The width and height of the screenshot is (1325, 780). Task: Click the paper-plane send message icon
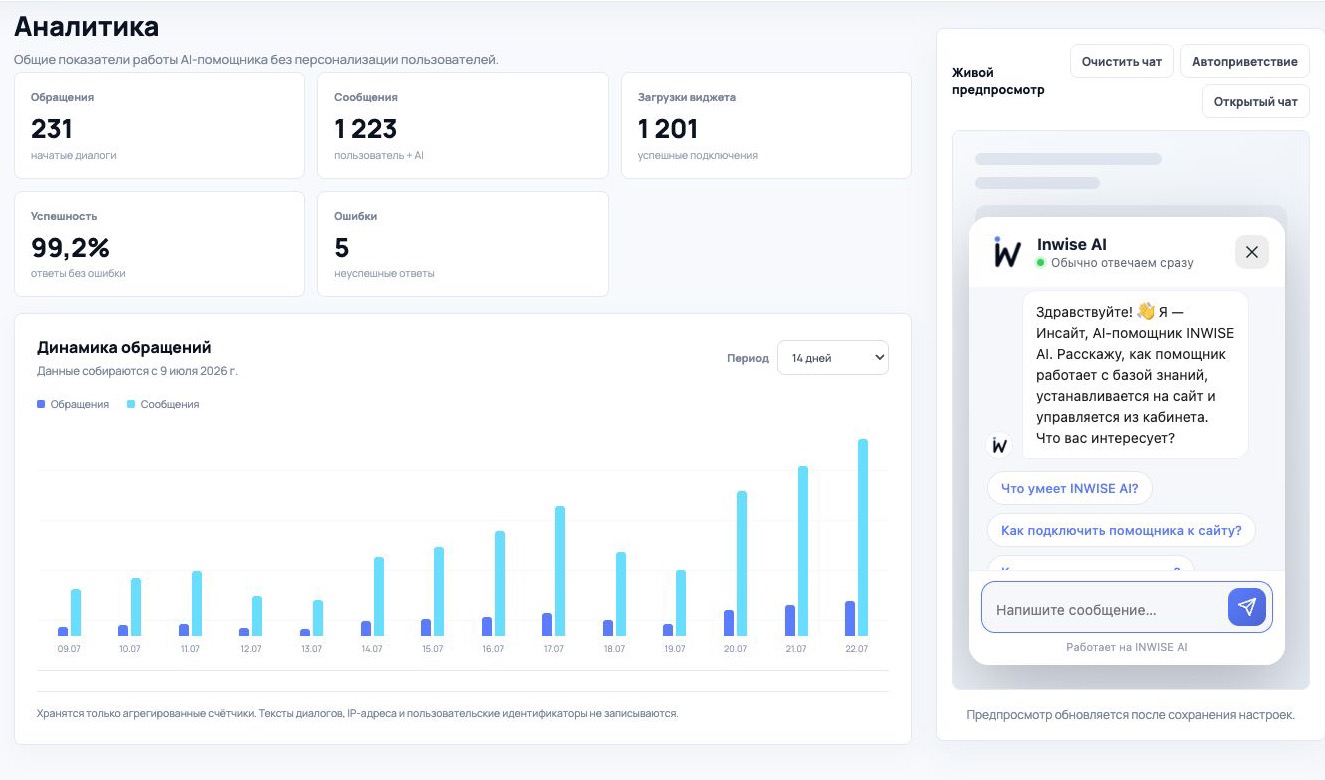(1247, 607)
